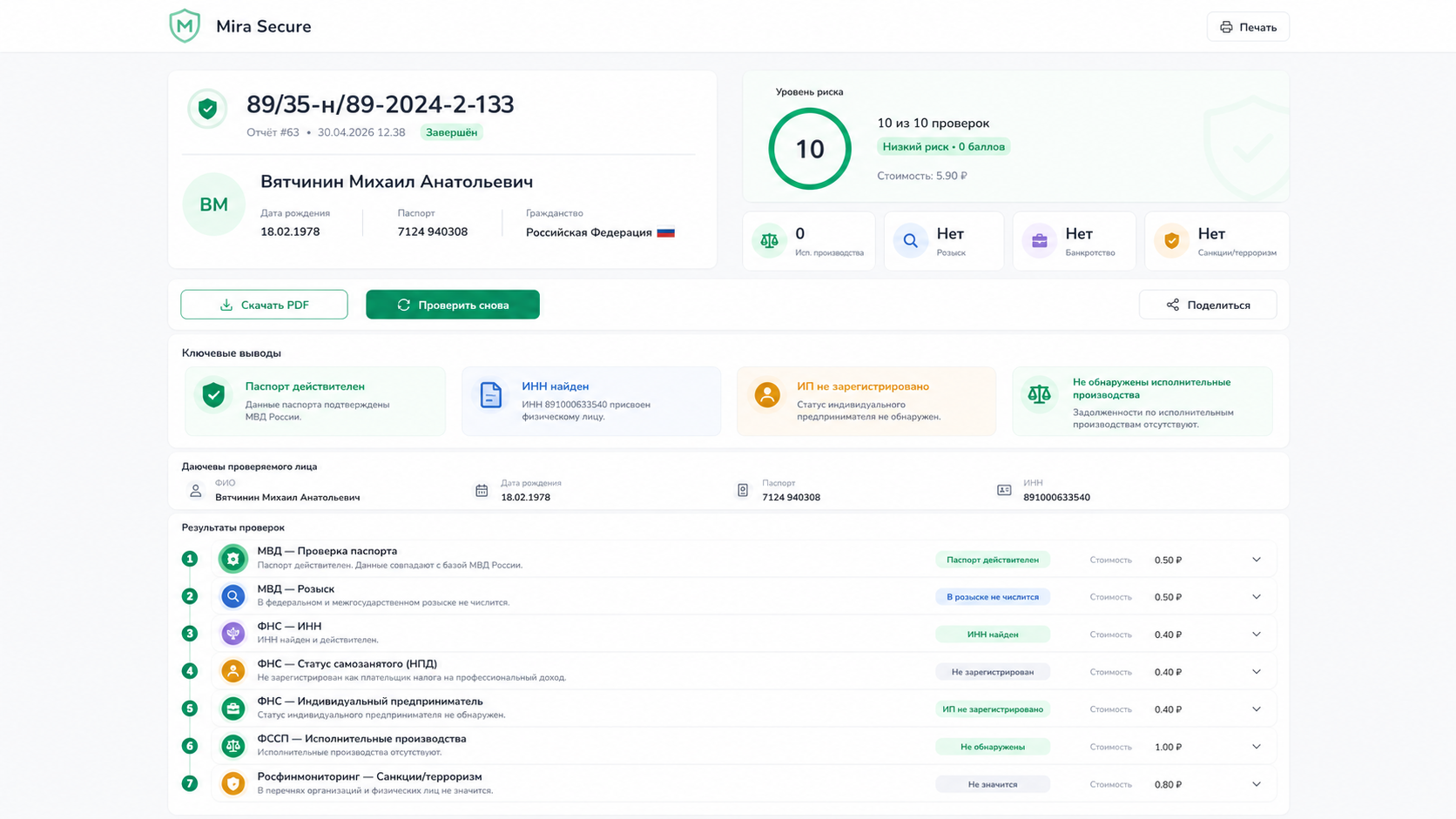Click the Завершён status badge
This screenshot has width=1456, height=819.
(x=452, y=132)
